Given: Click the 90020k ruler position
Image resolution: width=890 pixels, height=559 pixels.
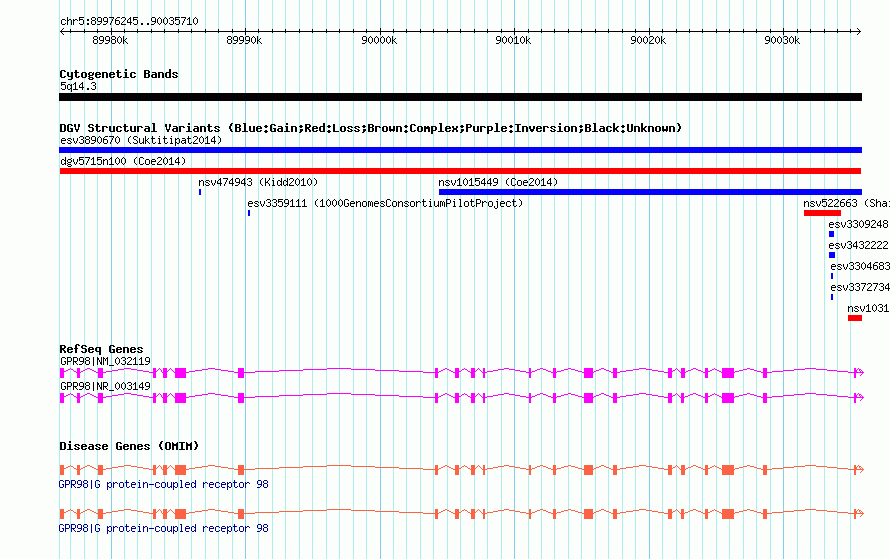Looking at the screenshot, I should pyautogui.click(x=648, y=40).
